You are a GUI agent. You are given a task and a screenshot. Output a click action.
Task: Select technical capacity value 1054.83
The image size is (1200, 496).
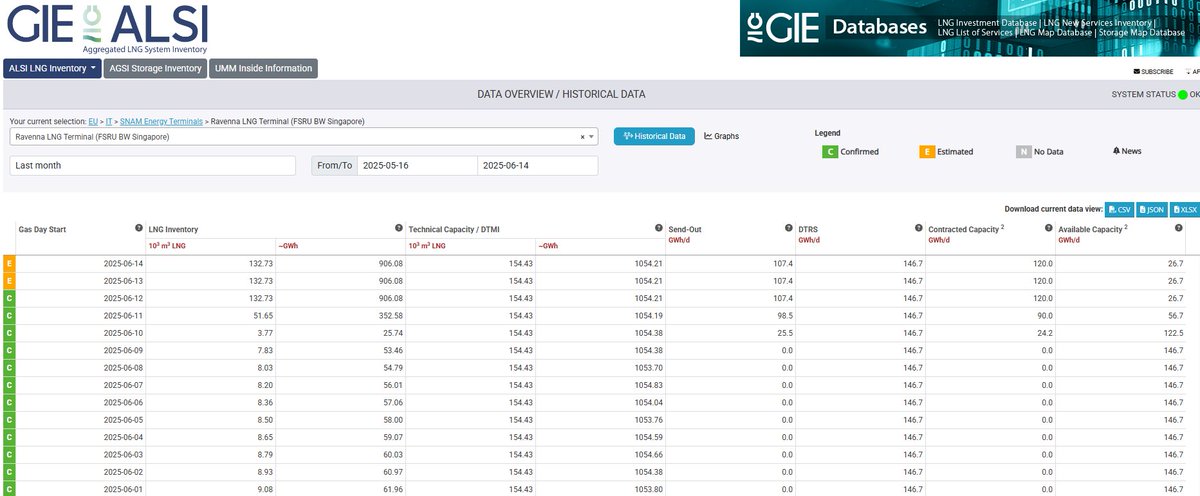pos(649,385)
